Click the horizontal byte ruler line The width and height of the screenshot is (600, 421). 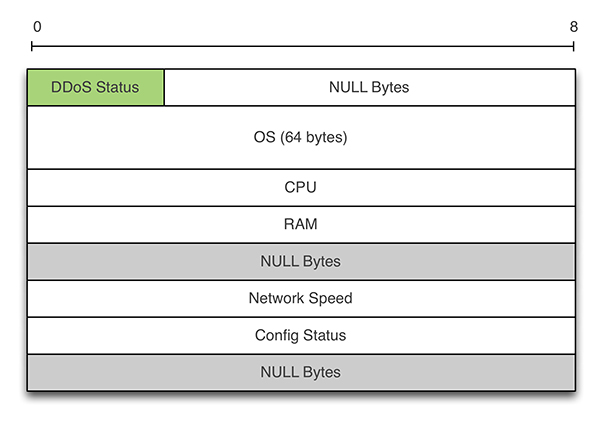click(x=303, y=47)
